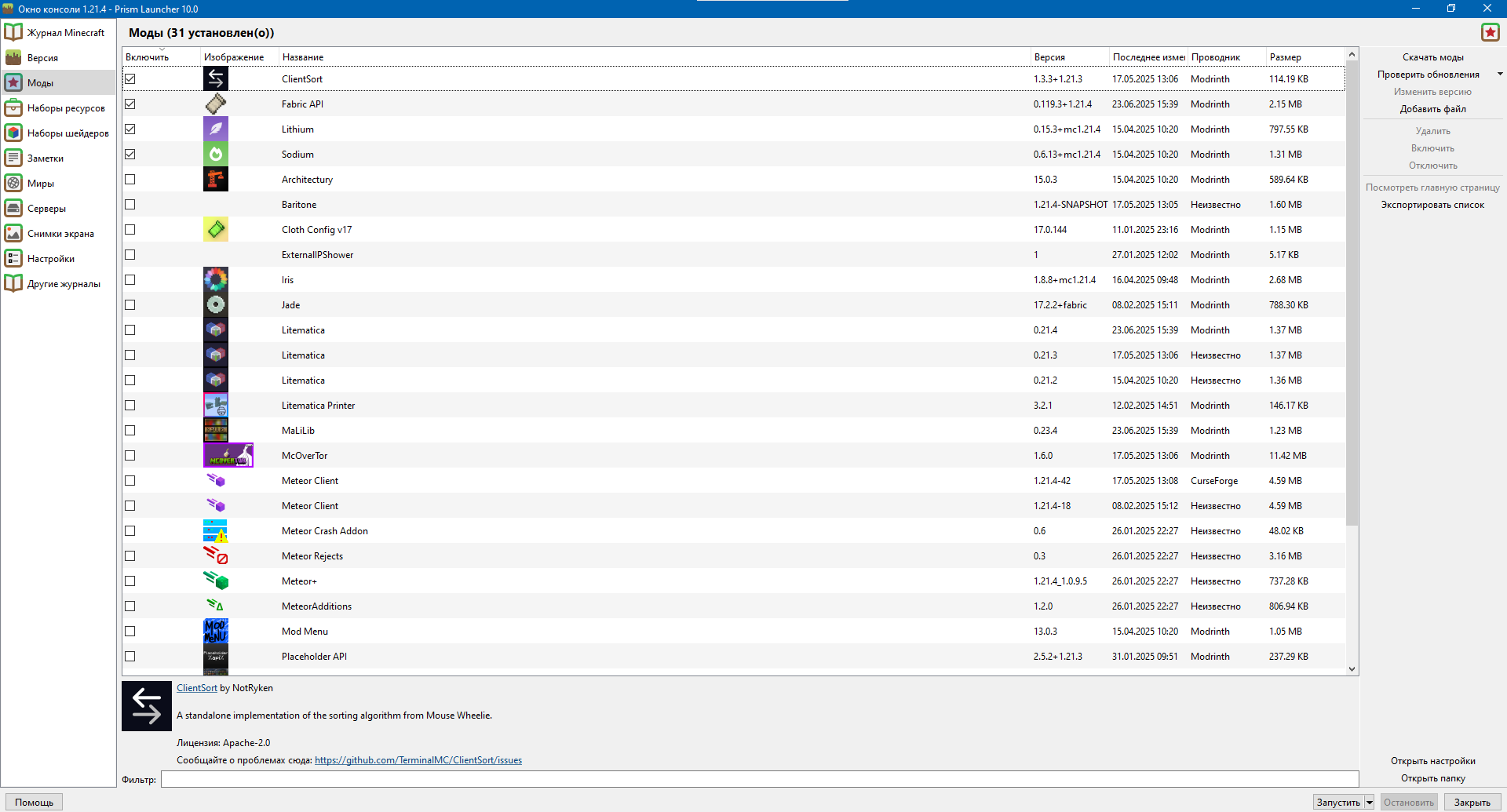Click the Снимки экрана sidebar icon
Image resolution: width=1507 pixels, height=812 pixels.
pyautogui.click(x=13, y=233)
